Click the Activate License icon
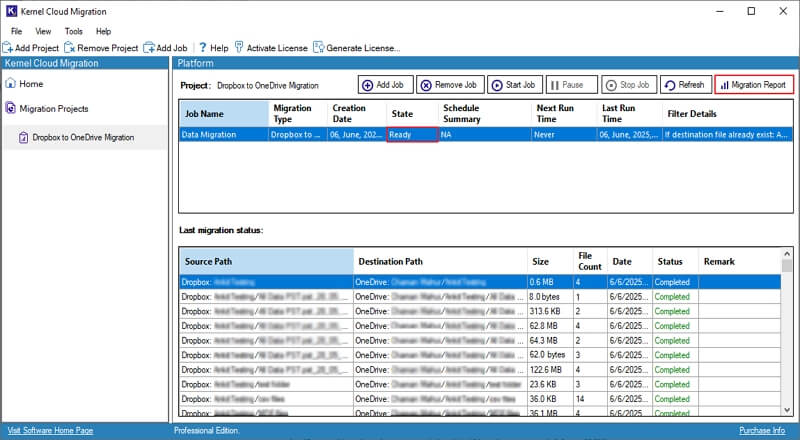The image size is (800, 440). coord(239,47)
